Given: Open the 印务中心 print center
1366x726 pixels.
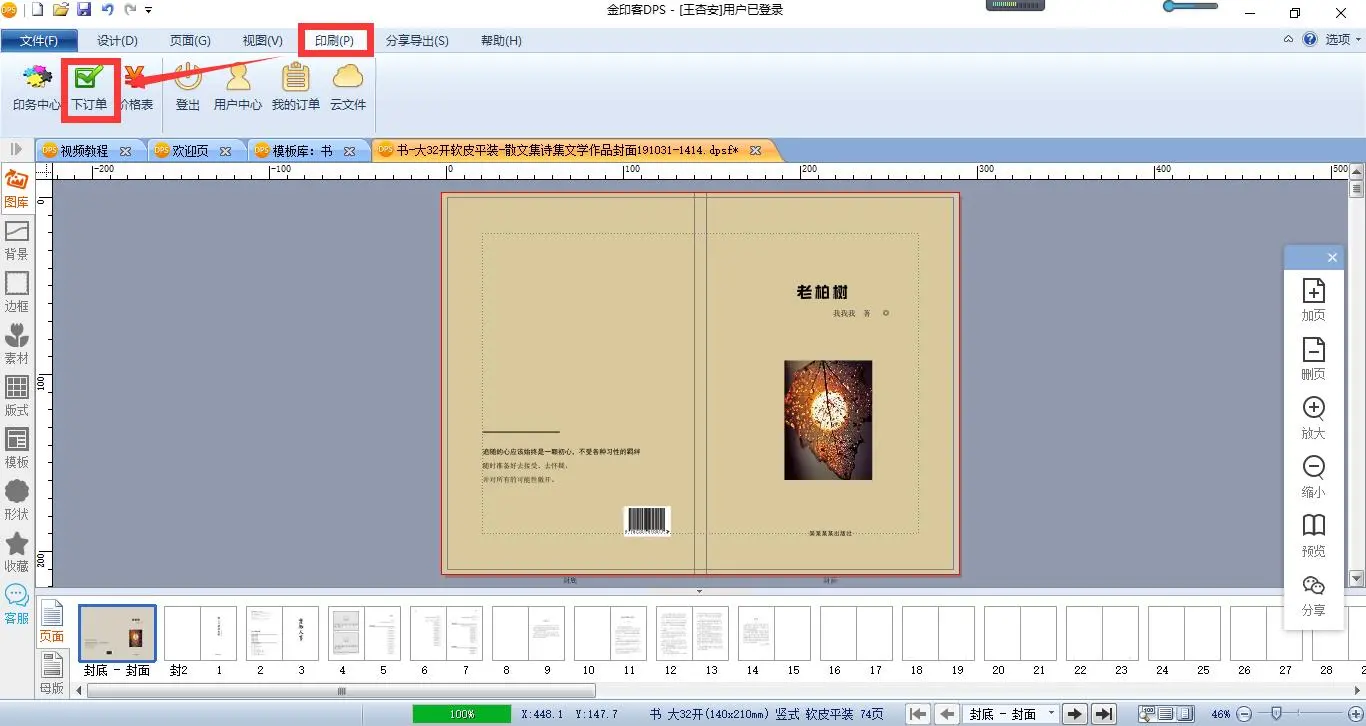Looking at the screenshot, I should [37, 87].
